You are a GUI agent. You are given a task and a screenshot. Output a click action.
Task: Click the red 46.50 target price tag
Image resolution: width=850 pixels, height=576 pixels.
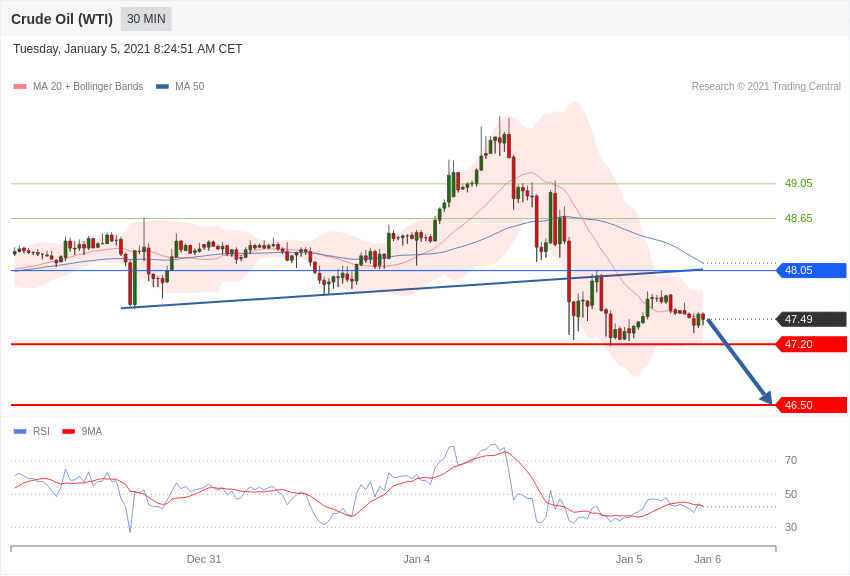811,405
